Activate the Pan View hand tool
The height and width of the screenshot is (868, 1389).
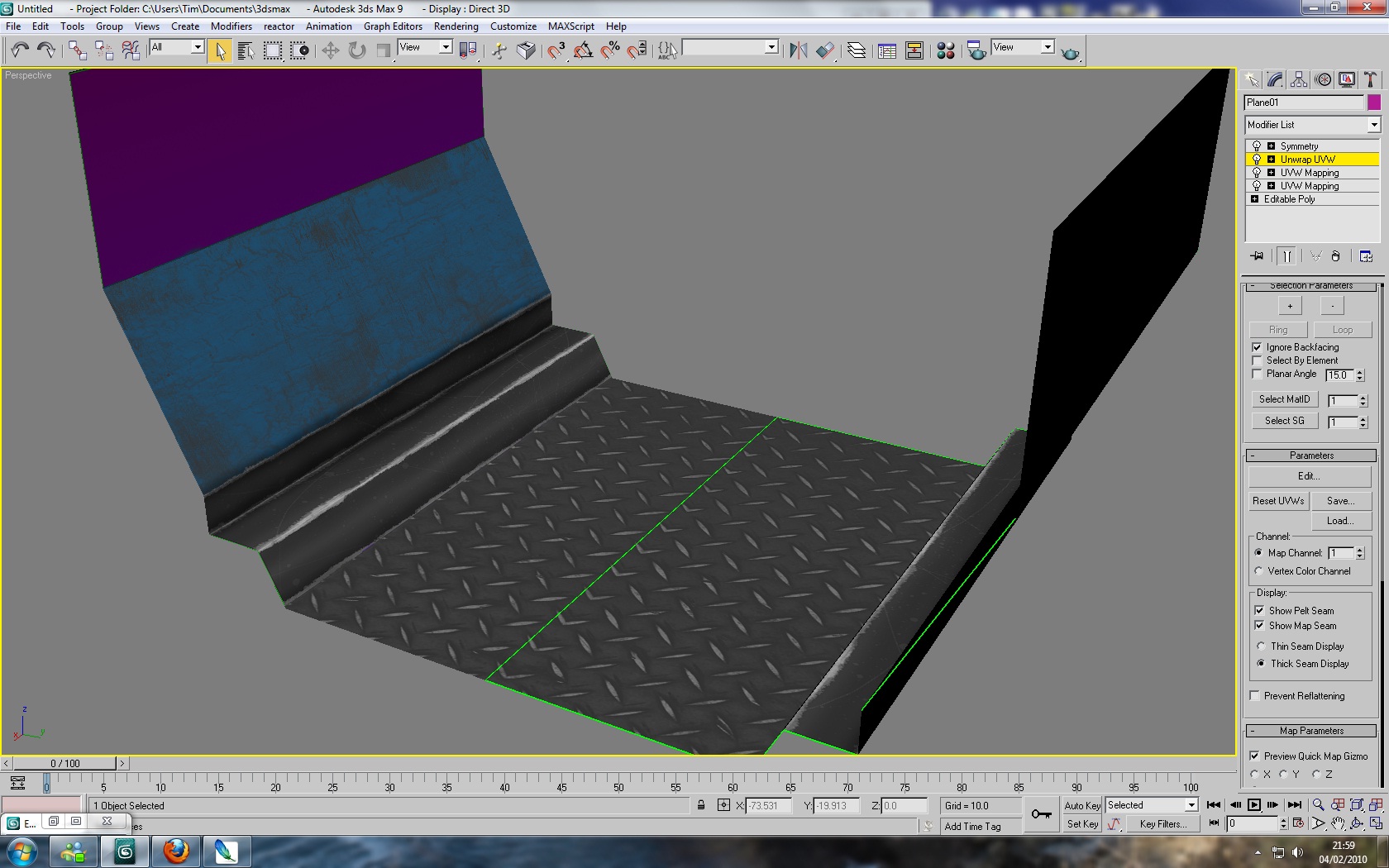[1338, 823]
